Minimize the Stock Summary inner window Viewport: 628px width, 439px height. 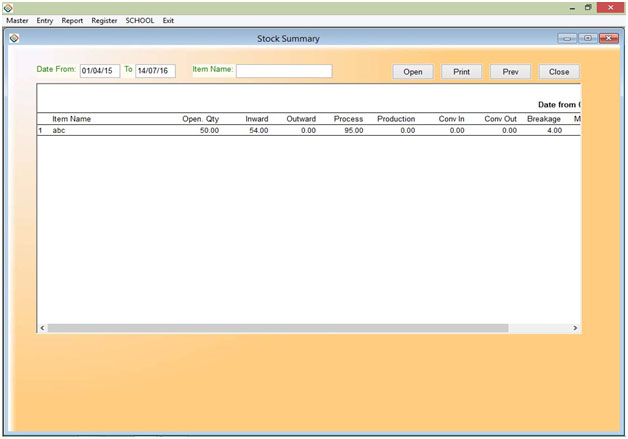coord(568,39)
